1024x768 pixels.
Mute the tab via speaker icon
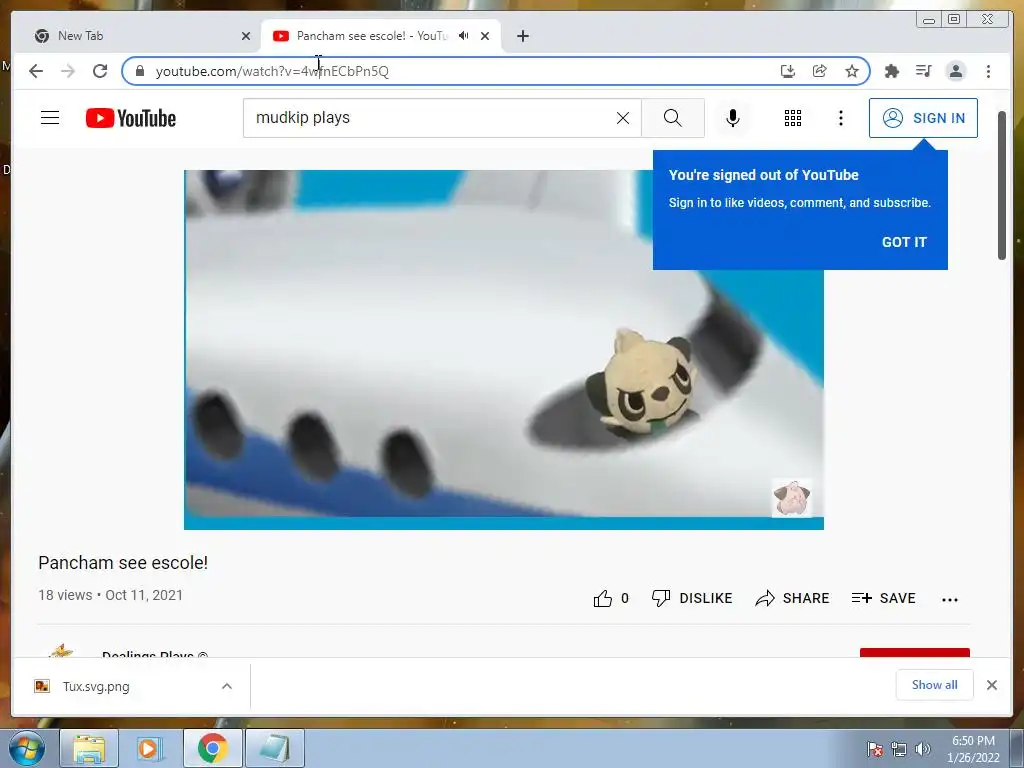point(464,36)
